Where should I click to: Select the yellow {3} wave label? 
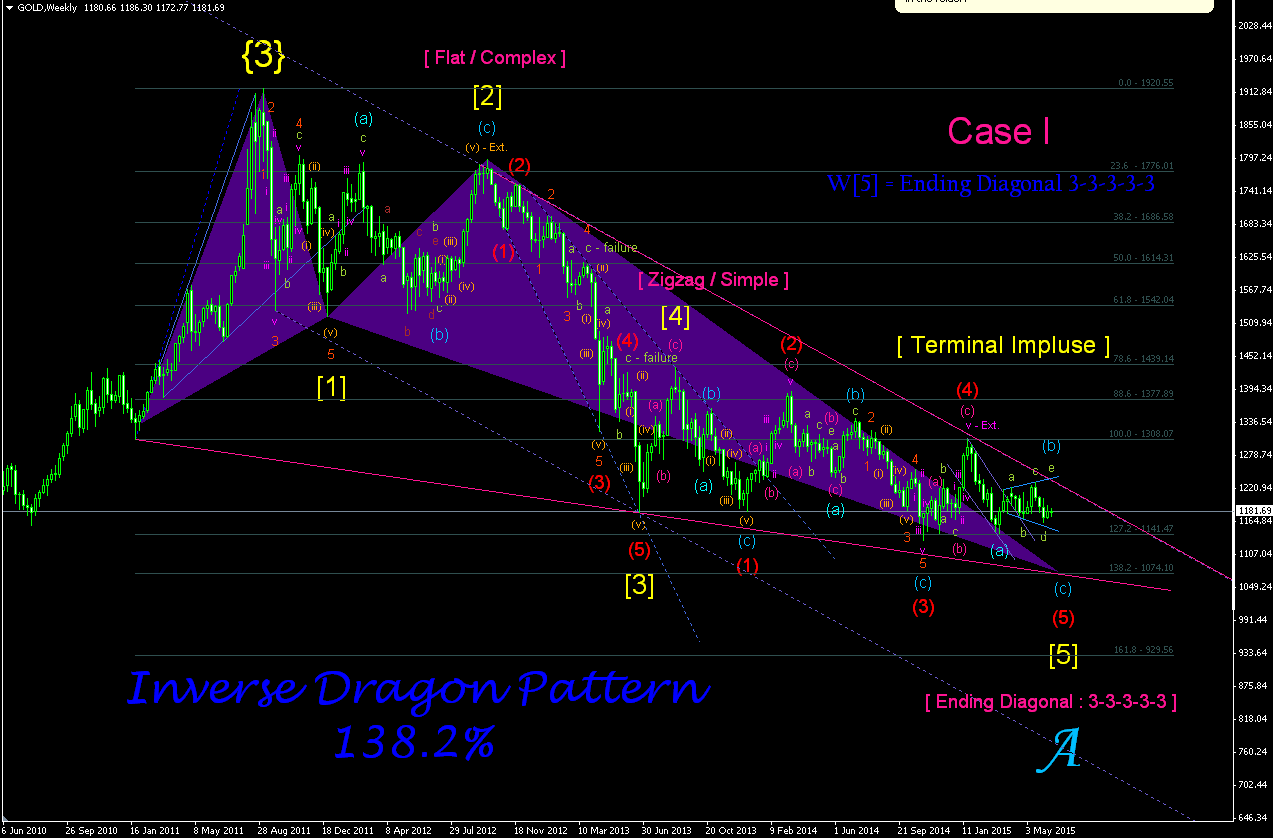(263, 57)
